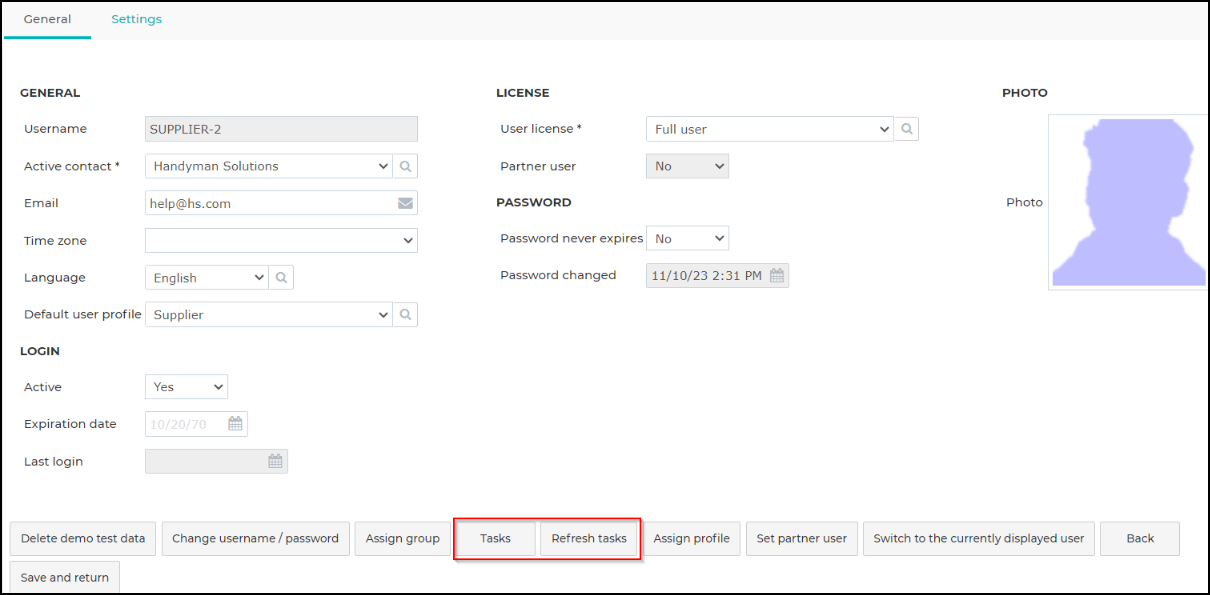
Task: Click the Refresh tasks button
Action: point(589,538)
